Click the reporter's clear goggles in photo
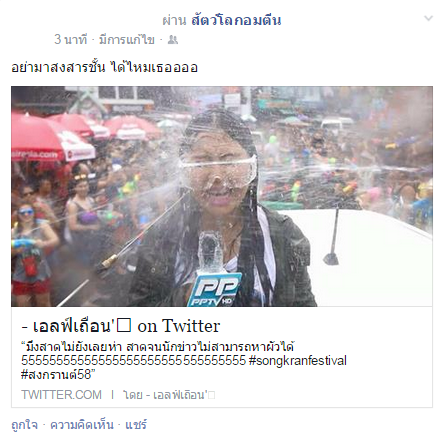 (x=218, y=169)
